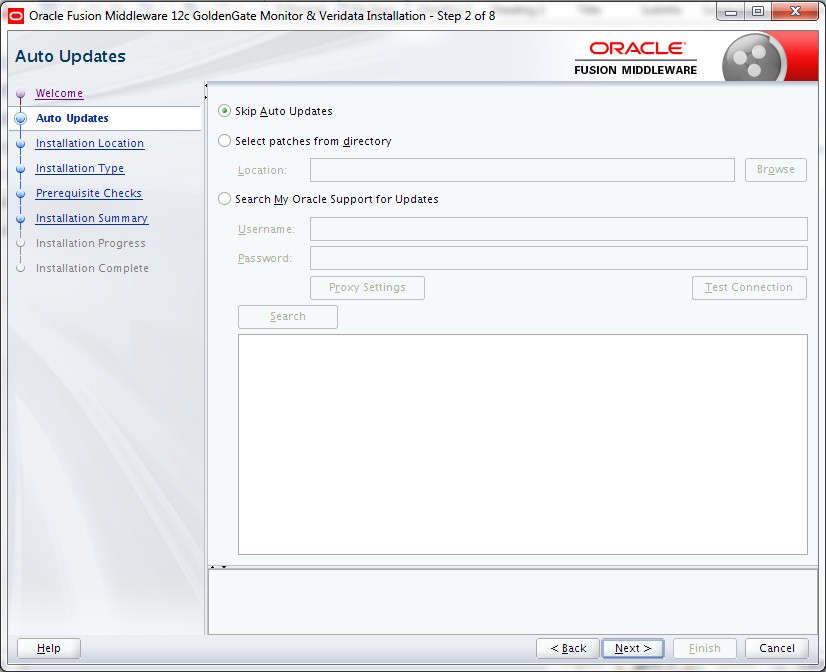Click Installation Complete step label
Screen dimensions: 826x672
click(92, 268)
